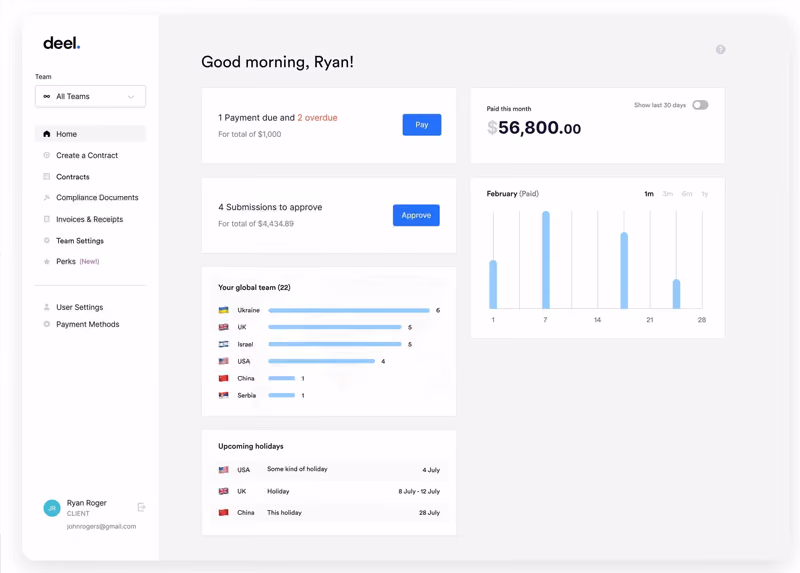Click the Israel team count bar

[335, 344]
